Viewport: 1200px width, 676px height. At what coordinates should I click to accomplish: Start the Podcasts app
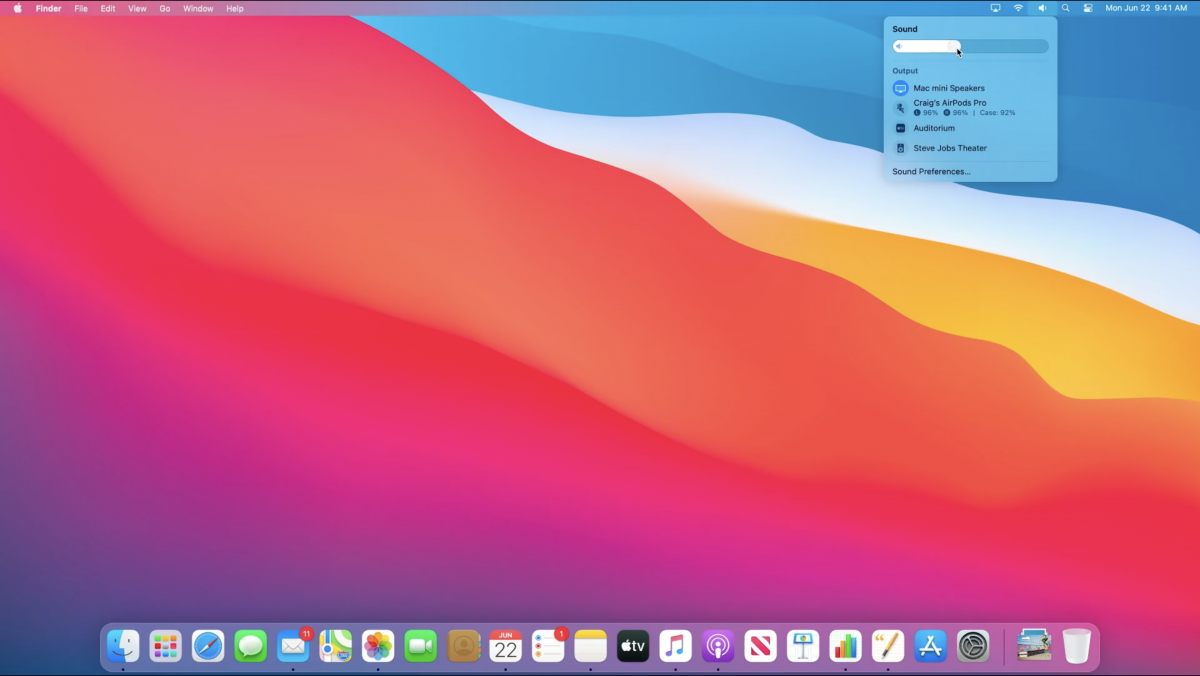(x=716, y=646)
